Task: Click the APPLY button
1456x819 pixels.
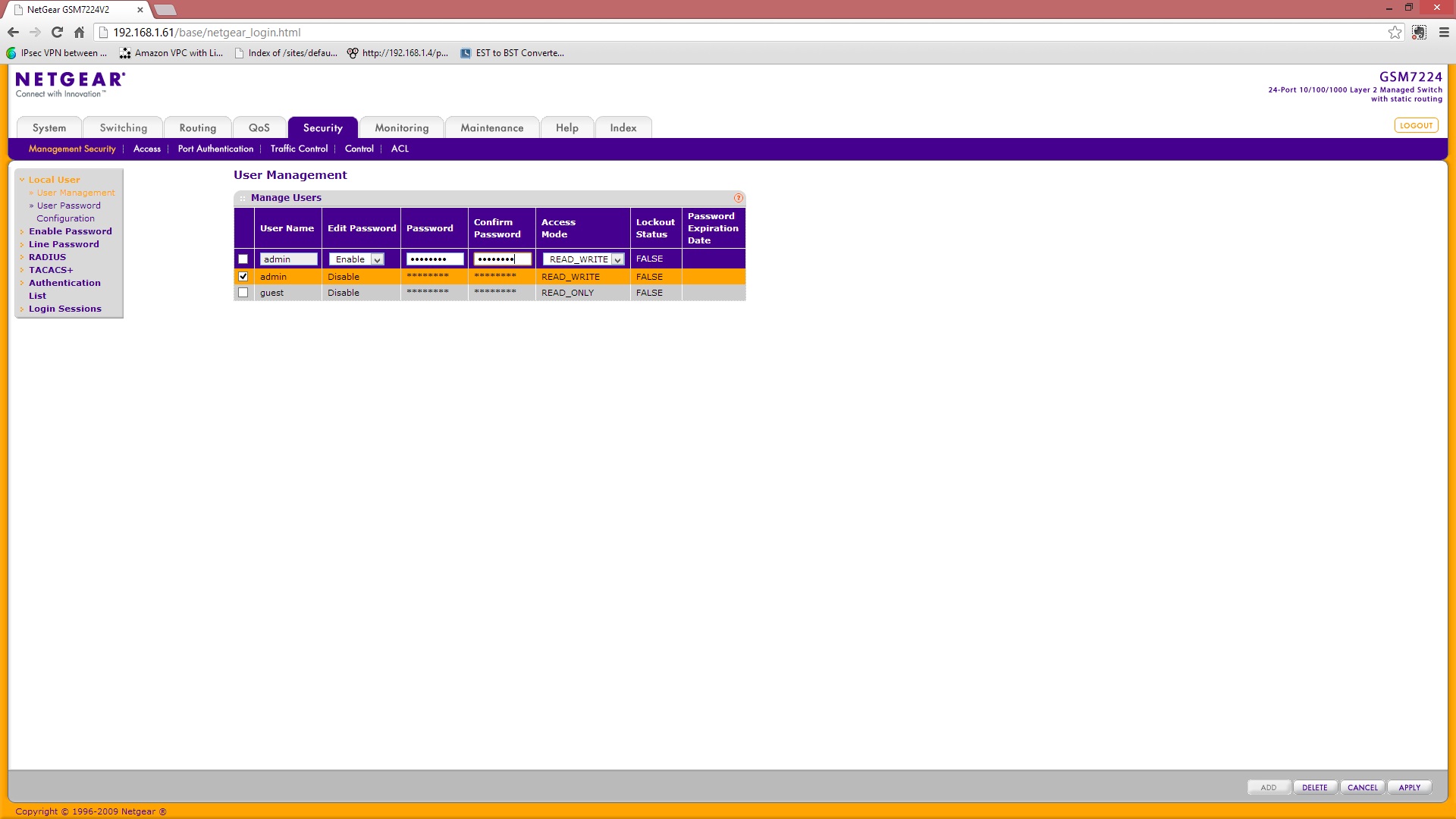Action: tap(1409, 787)
